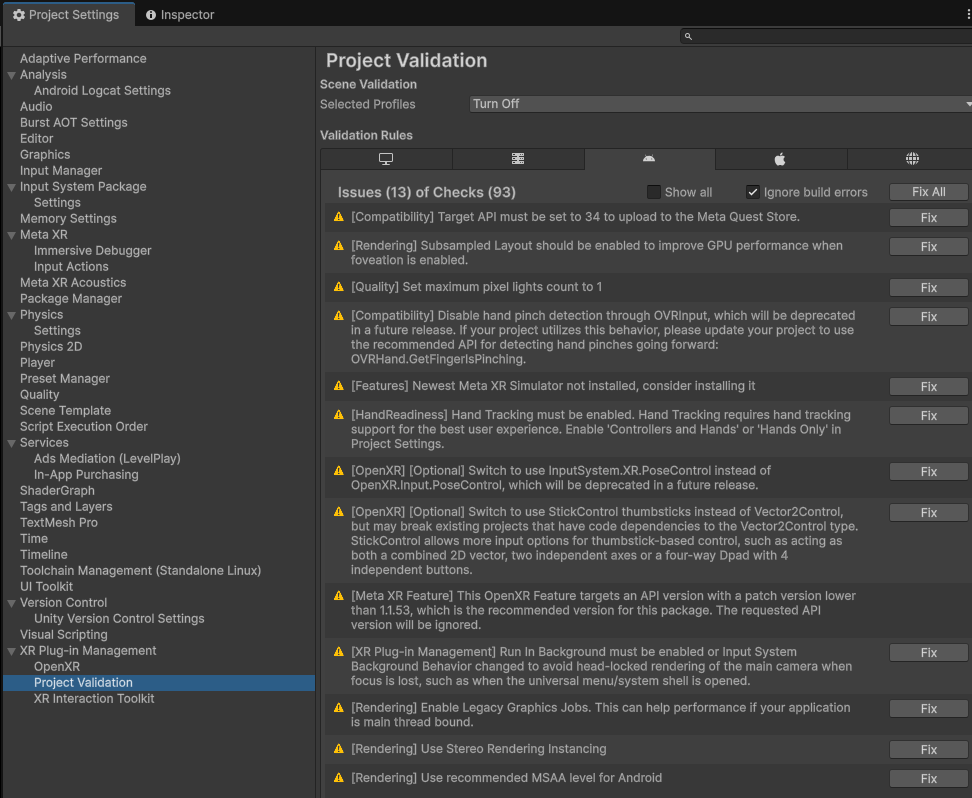This screenshot has height=798, width=972.
Task: Click warning icon for HandReadiness Hand Tracking rule
Action: coord(338,415)
